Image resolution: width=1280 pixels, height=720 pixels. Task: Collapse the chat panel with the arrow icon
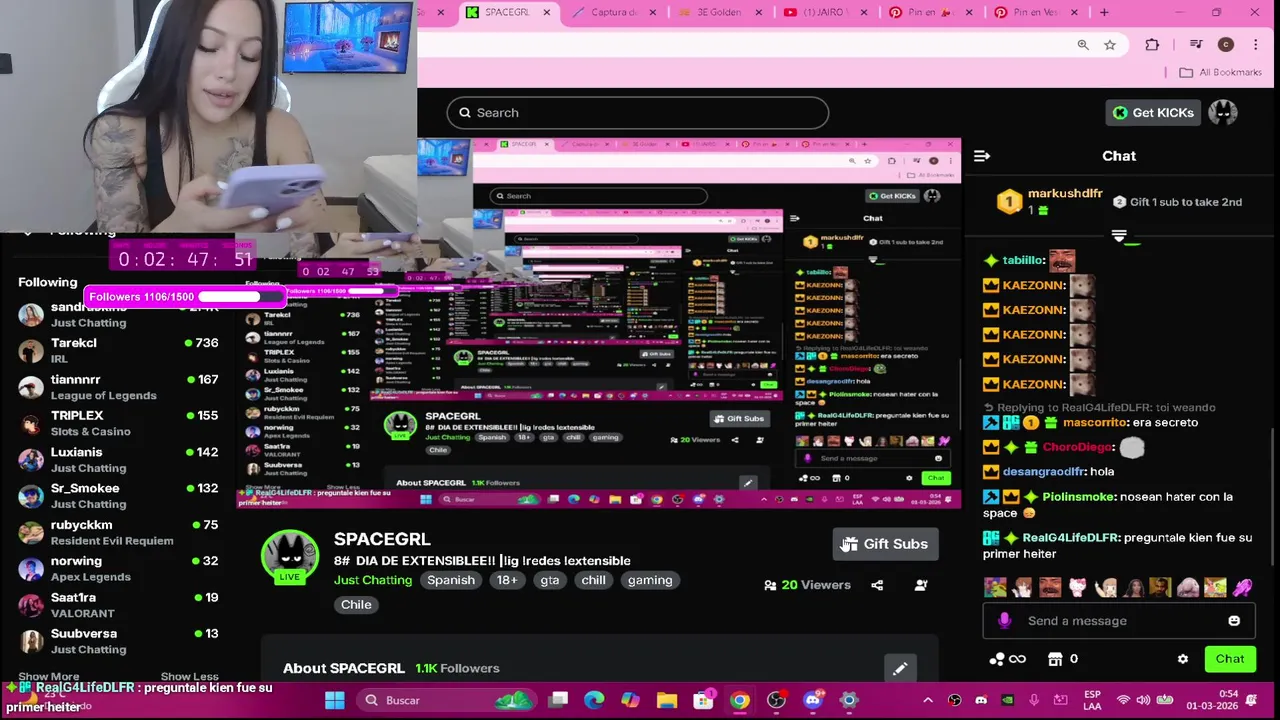982,156
